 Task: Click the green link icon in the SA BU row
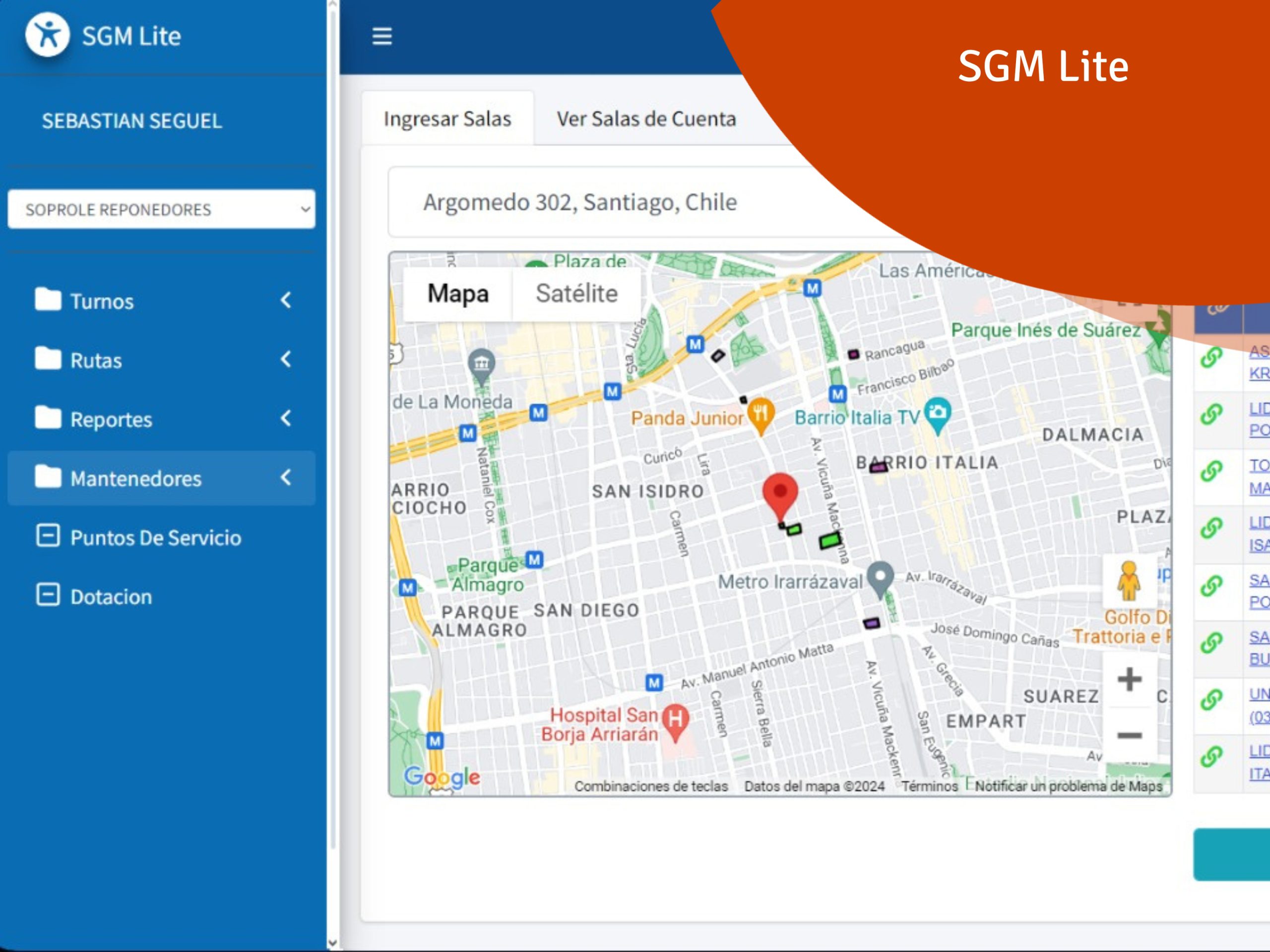(x=1211, y=643)
